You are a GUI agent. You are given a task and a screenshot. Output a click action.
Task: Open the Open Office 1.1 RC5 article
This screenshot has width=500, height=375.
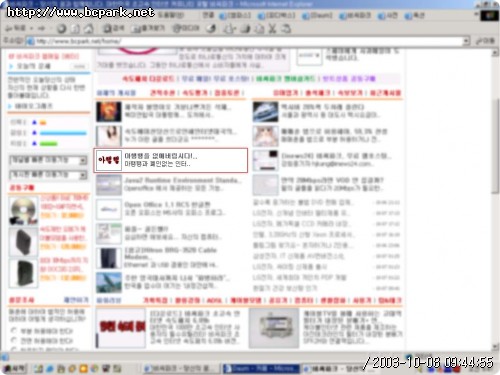pyautogui.click(x=167, y=204)
